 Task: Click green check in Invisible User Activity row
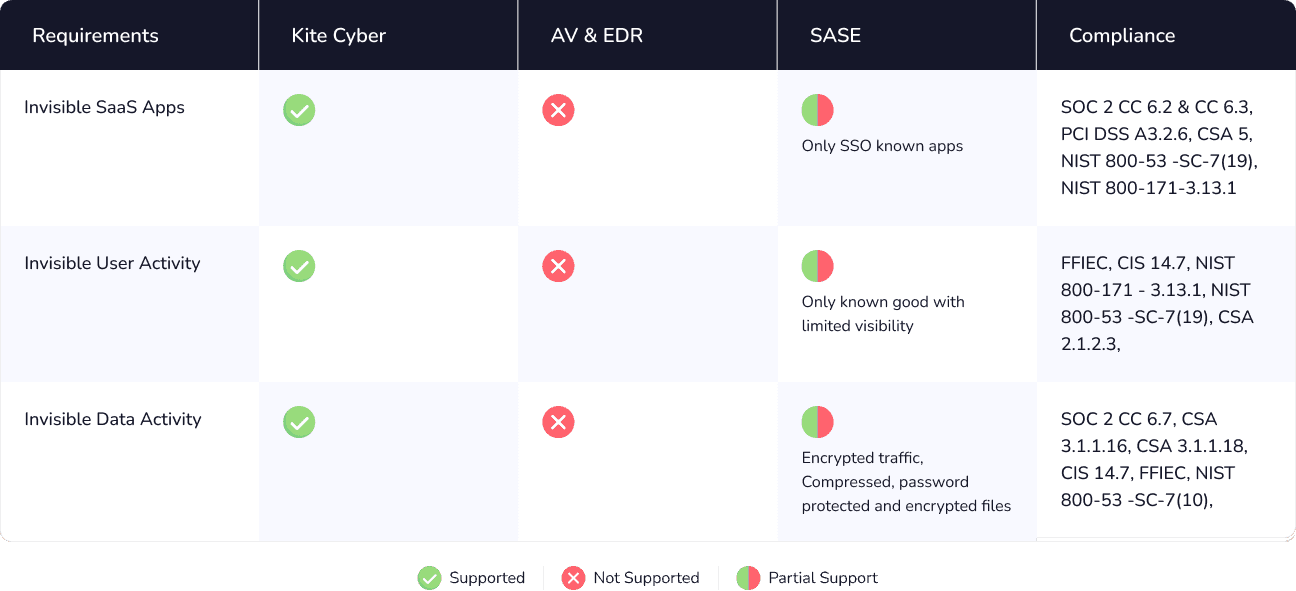(299, 266)
